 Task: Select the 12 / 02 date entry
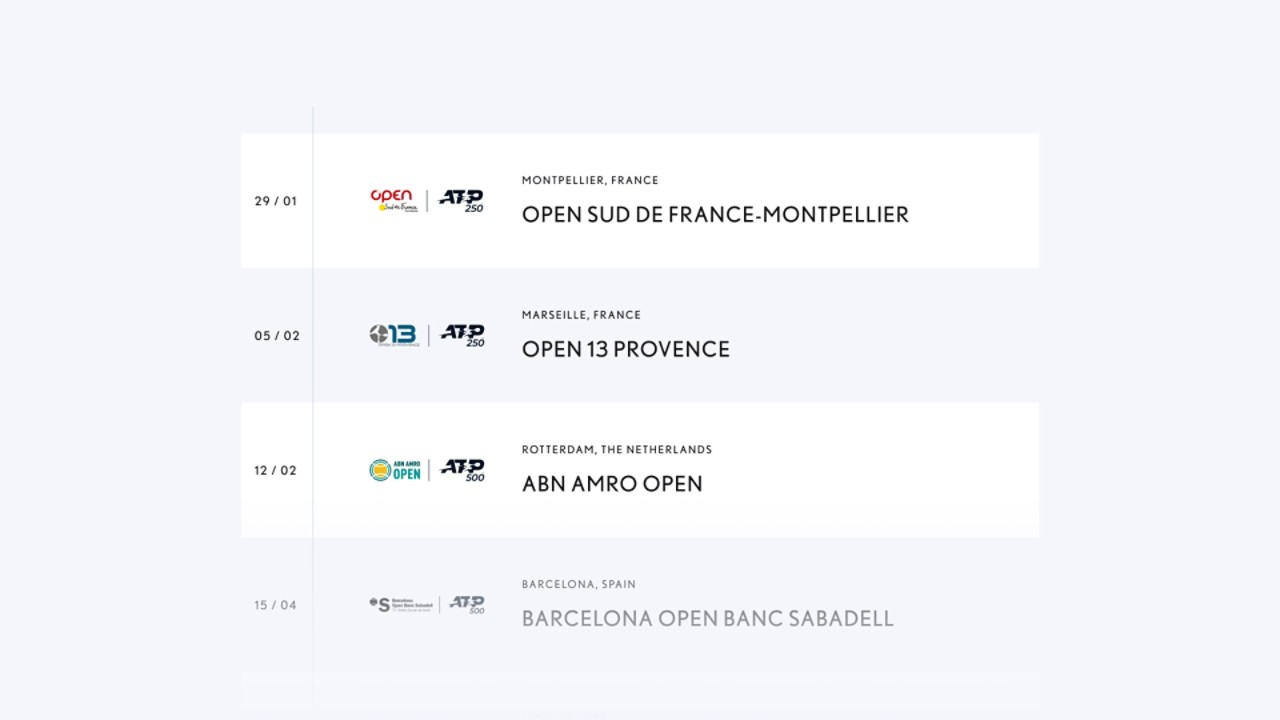(276, 471)
